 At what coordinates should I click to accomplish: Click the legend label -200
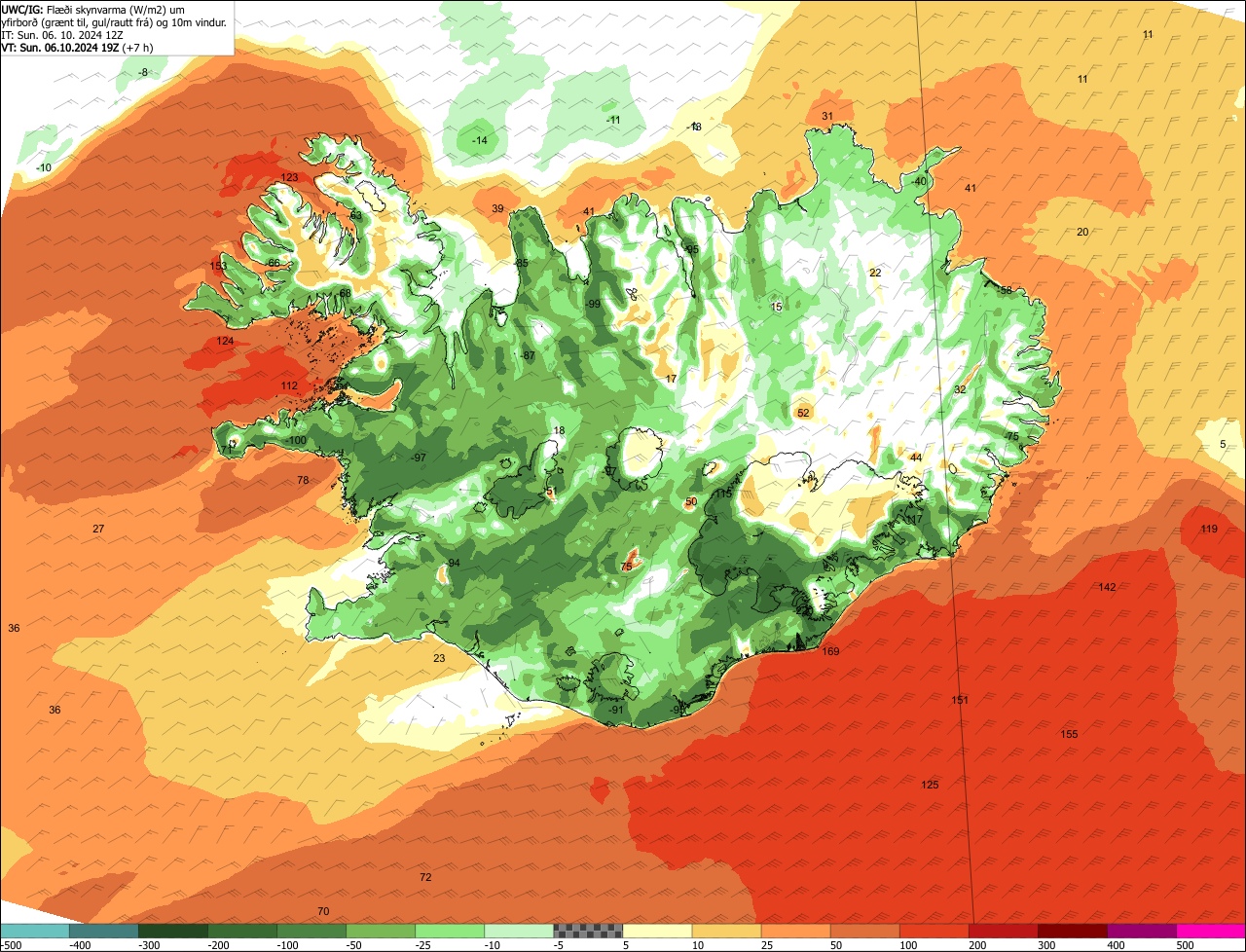[x=217, y=945]
